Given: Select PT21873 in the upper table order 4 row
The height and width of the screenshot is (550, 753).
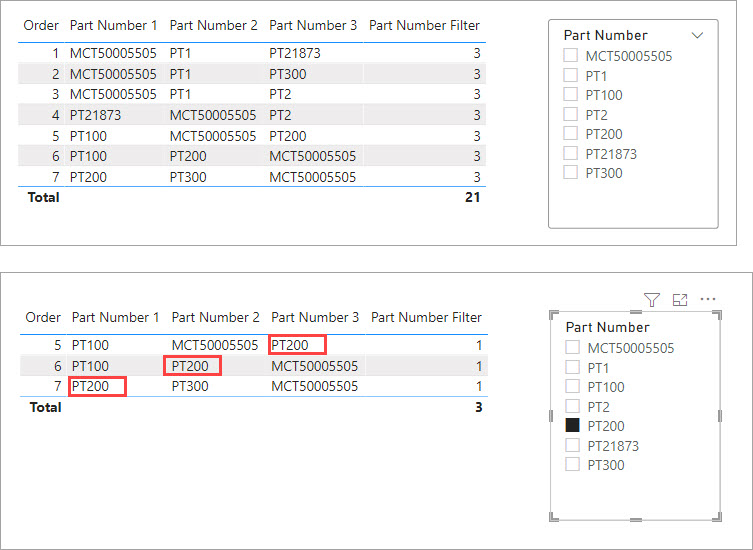Looking at the screenshot, I should (95, 115).
